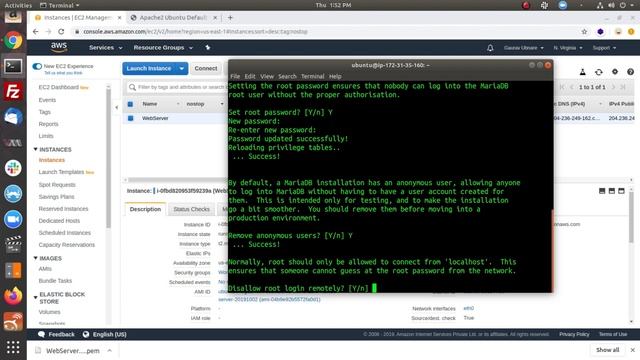The height and width of the screenshot is (360, 640).
Task: Open WebServer.pem download options arrow
Action: coord(109,350)
